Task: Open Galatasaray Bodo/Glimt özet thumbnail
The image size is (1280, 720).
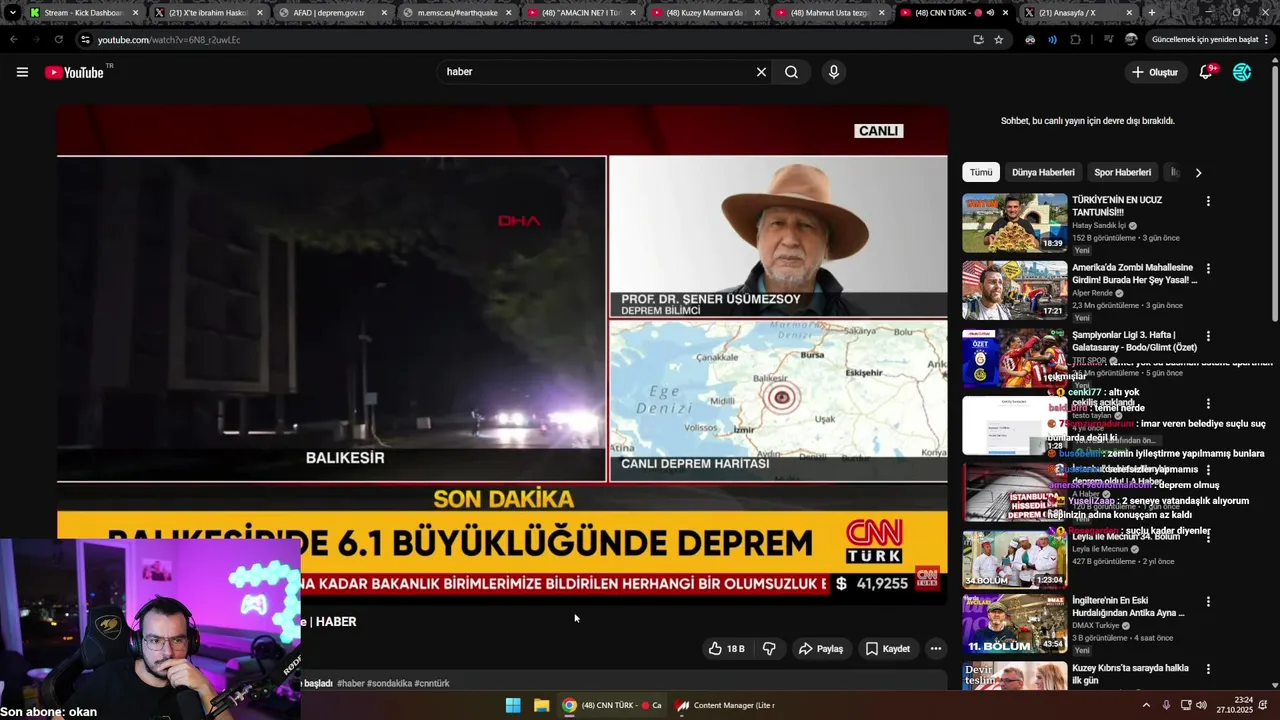Action: click(x=1014, y=357)
